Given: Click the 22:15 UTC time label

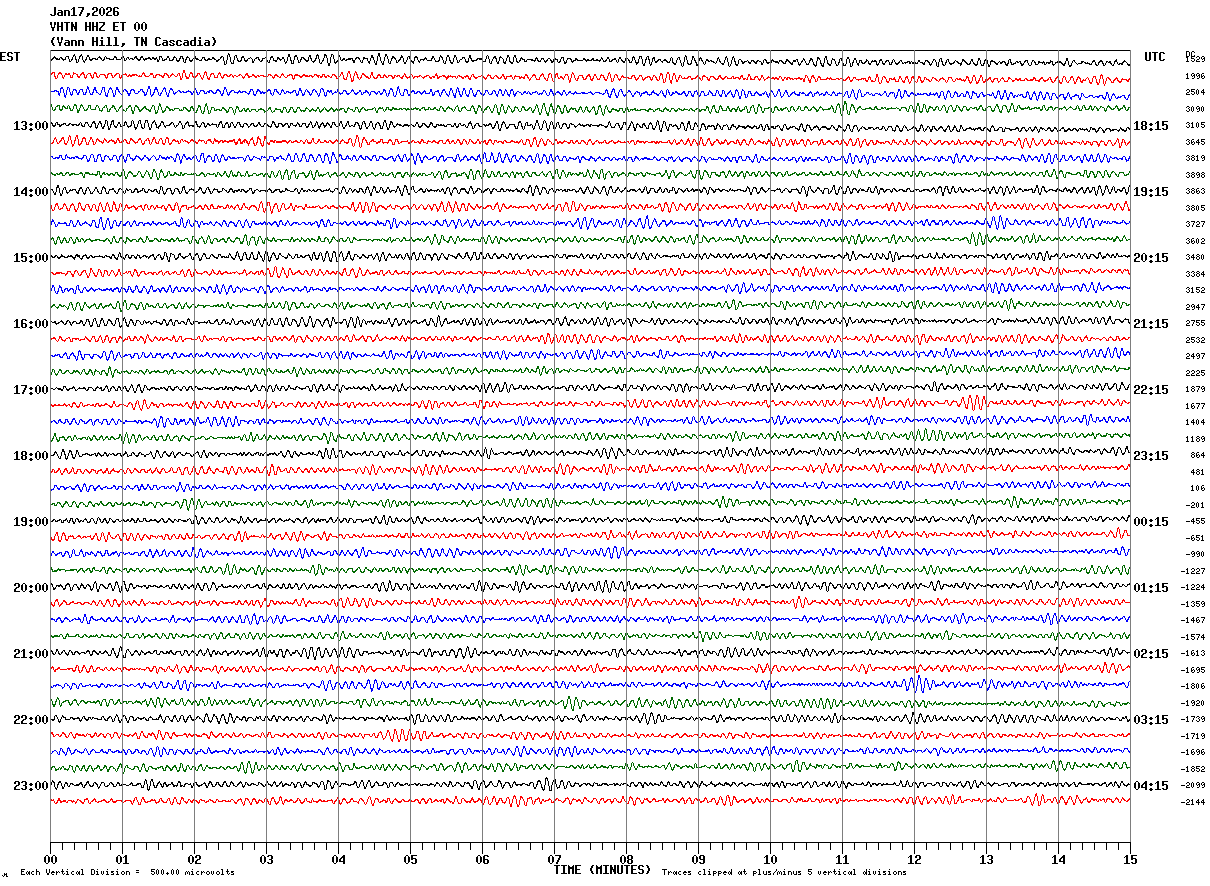Looking at the screenshot, I should click(1151, 390).
